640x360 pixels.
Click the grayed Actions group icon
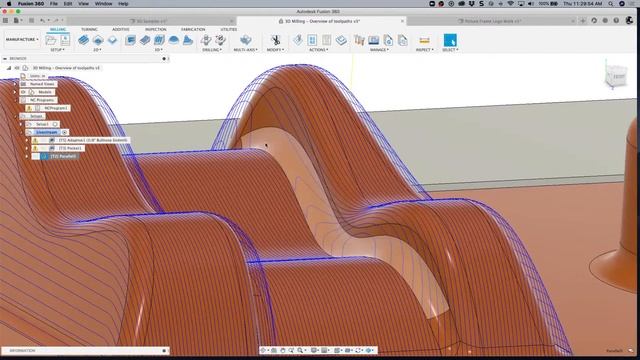327,40
